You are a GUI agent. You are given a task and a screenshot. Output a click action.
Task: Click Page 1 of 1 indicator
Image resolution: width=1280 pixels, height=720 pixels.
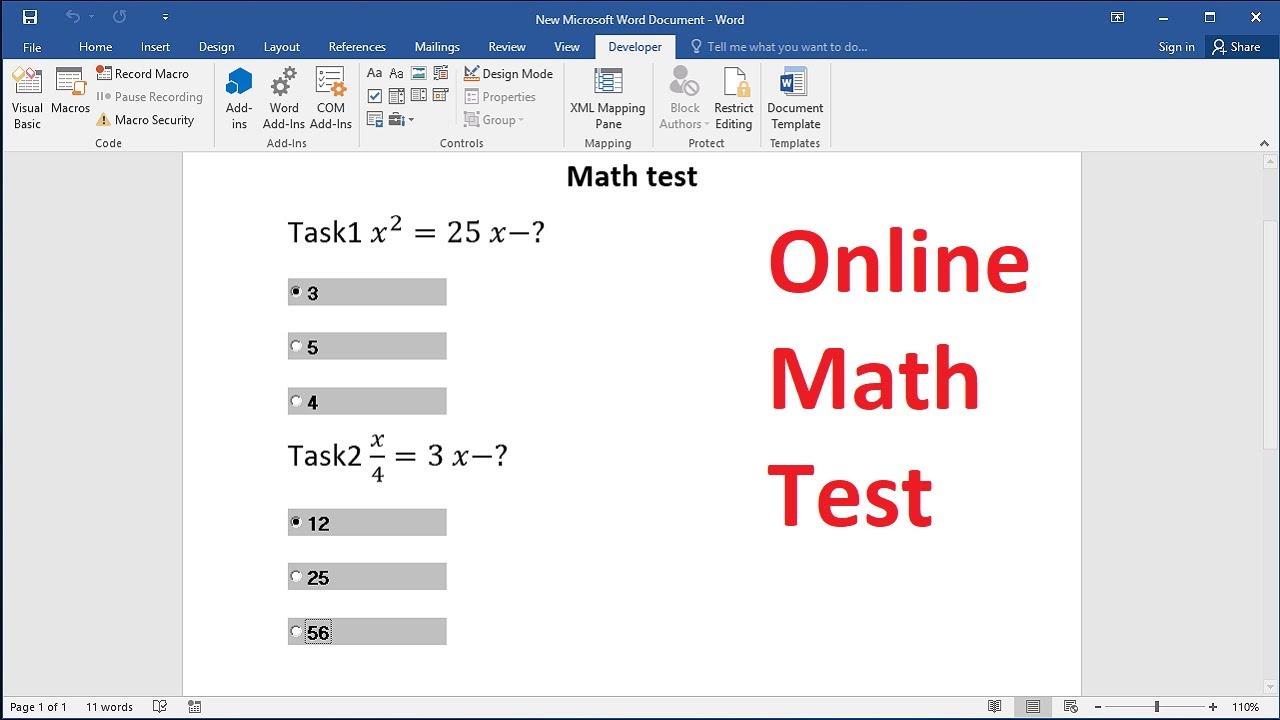tap(38, 707)
